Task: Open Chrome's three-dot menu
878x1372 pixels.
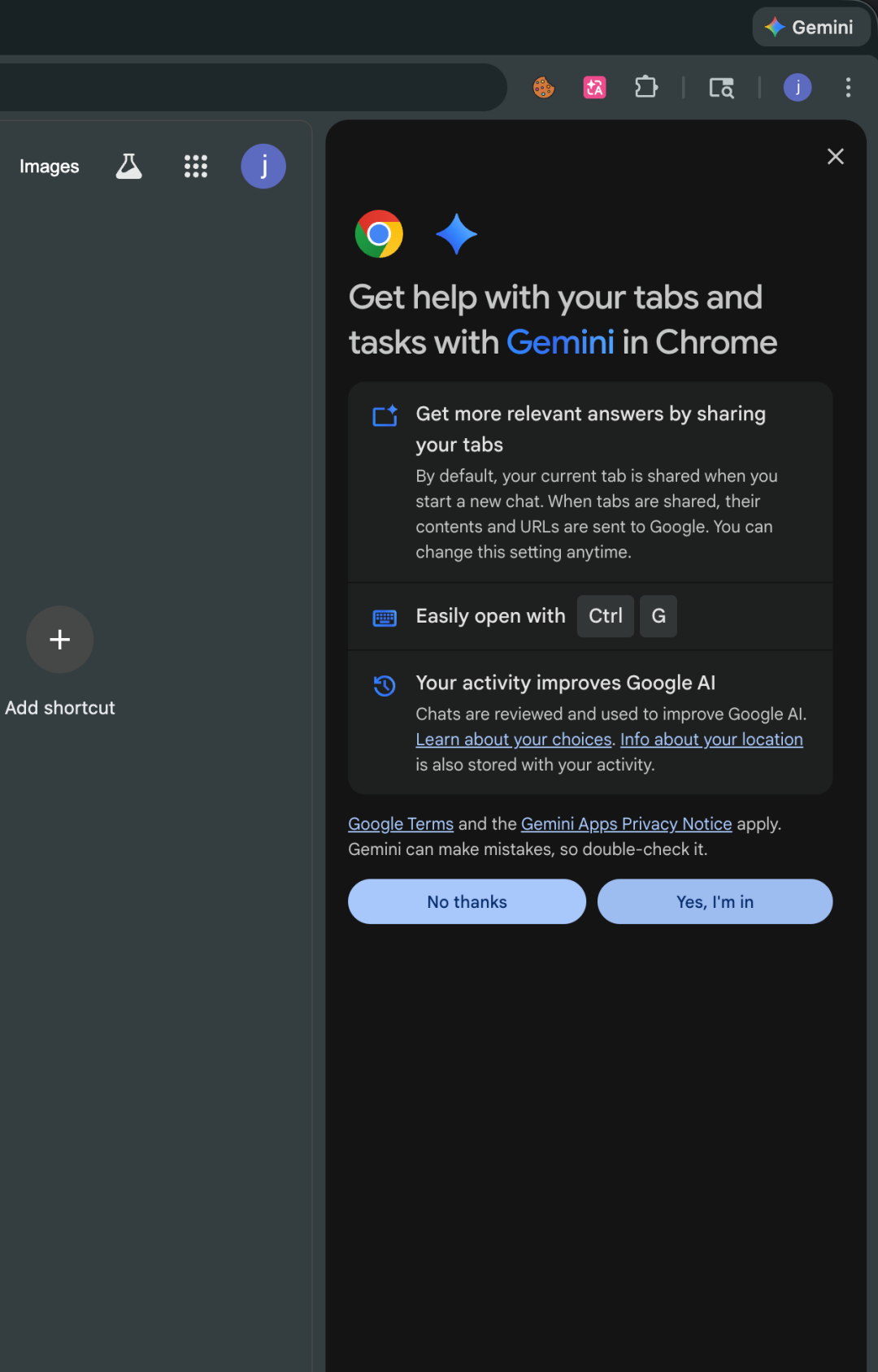Action: (x=848, y=87)
